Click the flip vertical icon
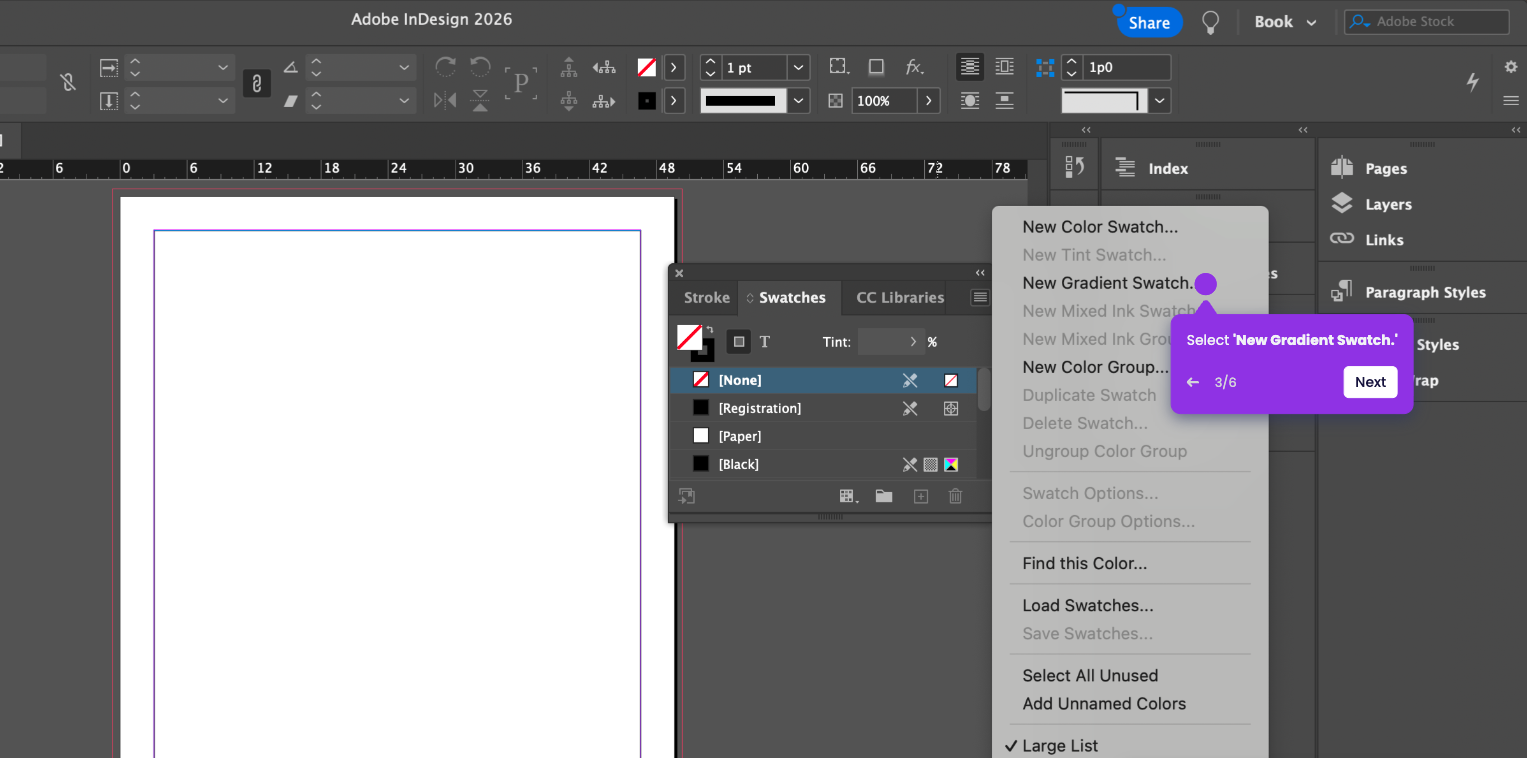 (x=480, y=100)
